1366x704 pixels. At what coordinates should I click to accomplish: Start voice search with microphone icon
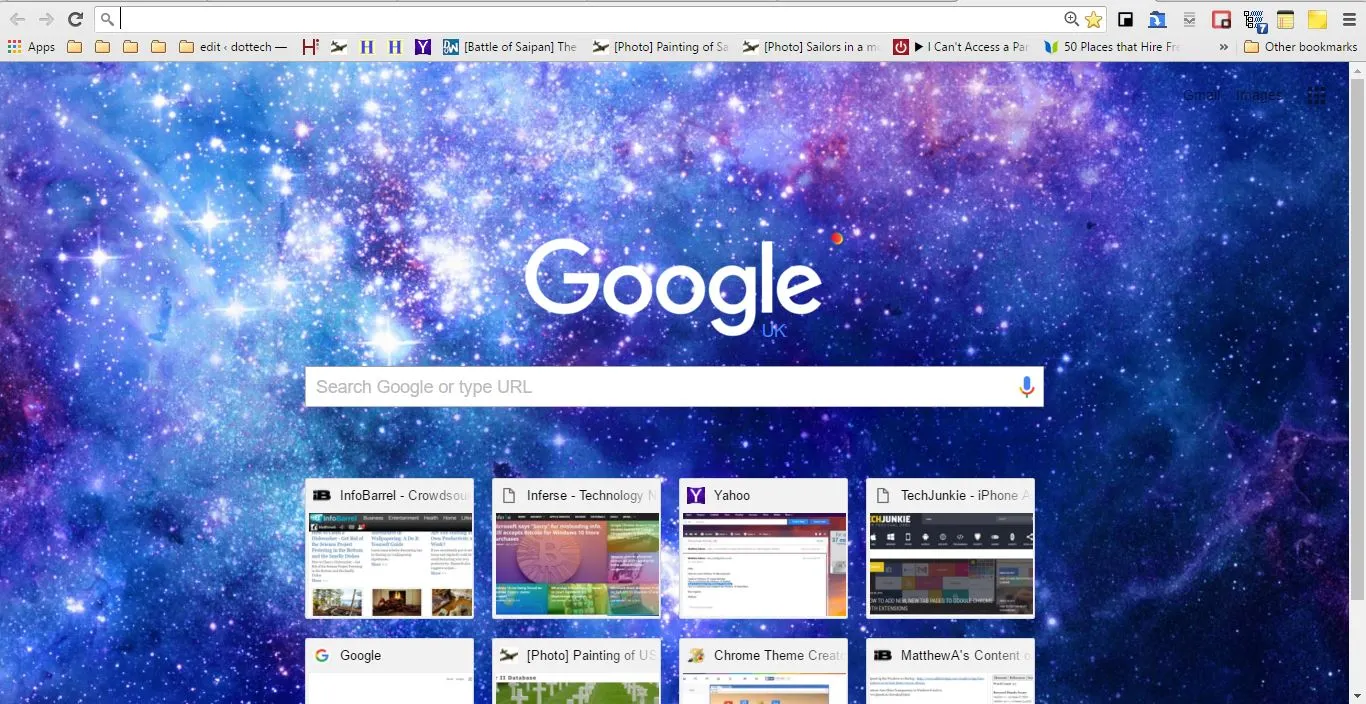(1026, 387)
